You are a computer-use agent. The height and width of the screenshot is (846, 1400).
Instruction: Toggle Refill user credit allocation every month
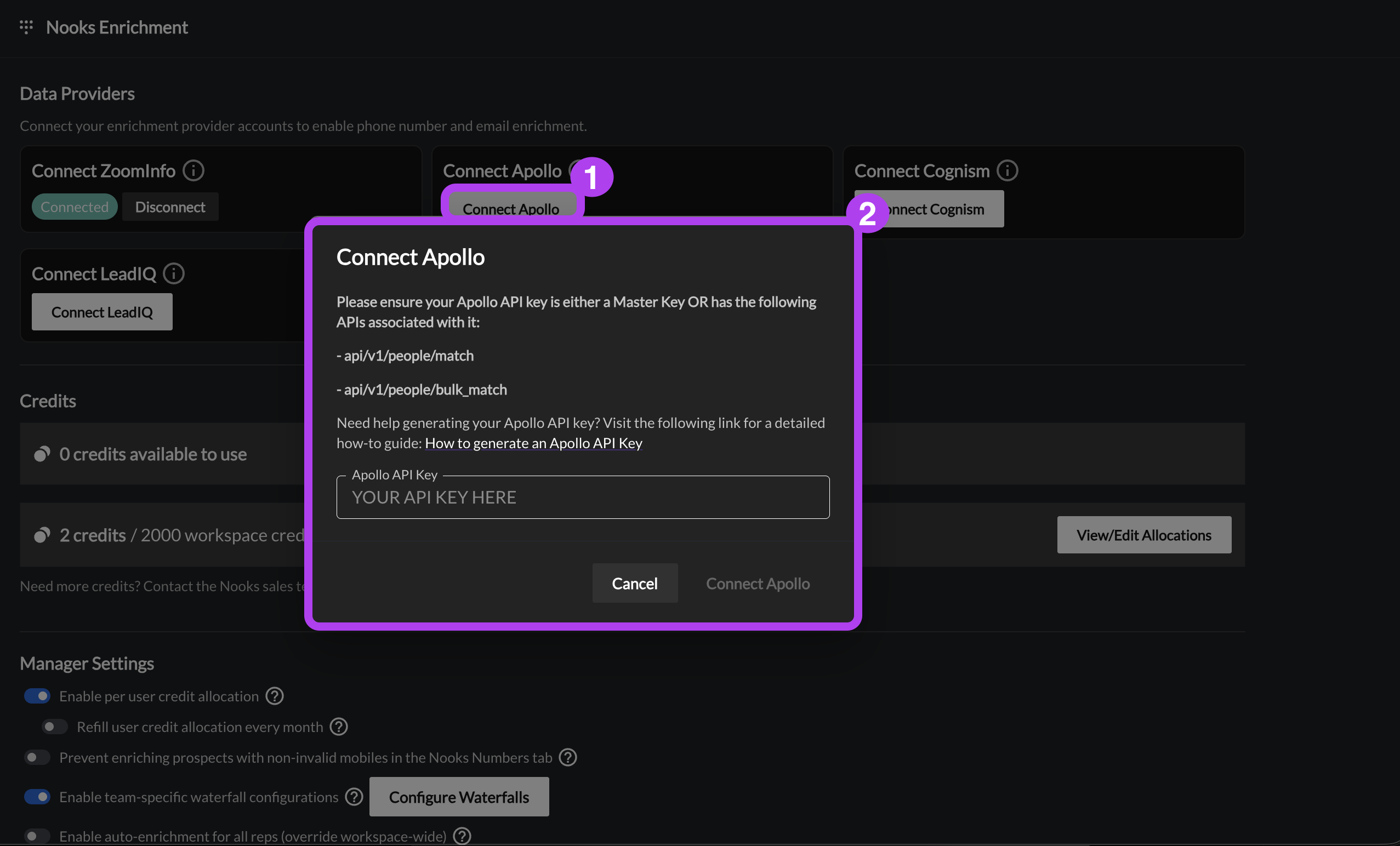(55, 727)
